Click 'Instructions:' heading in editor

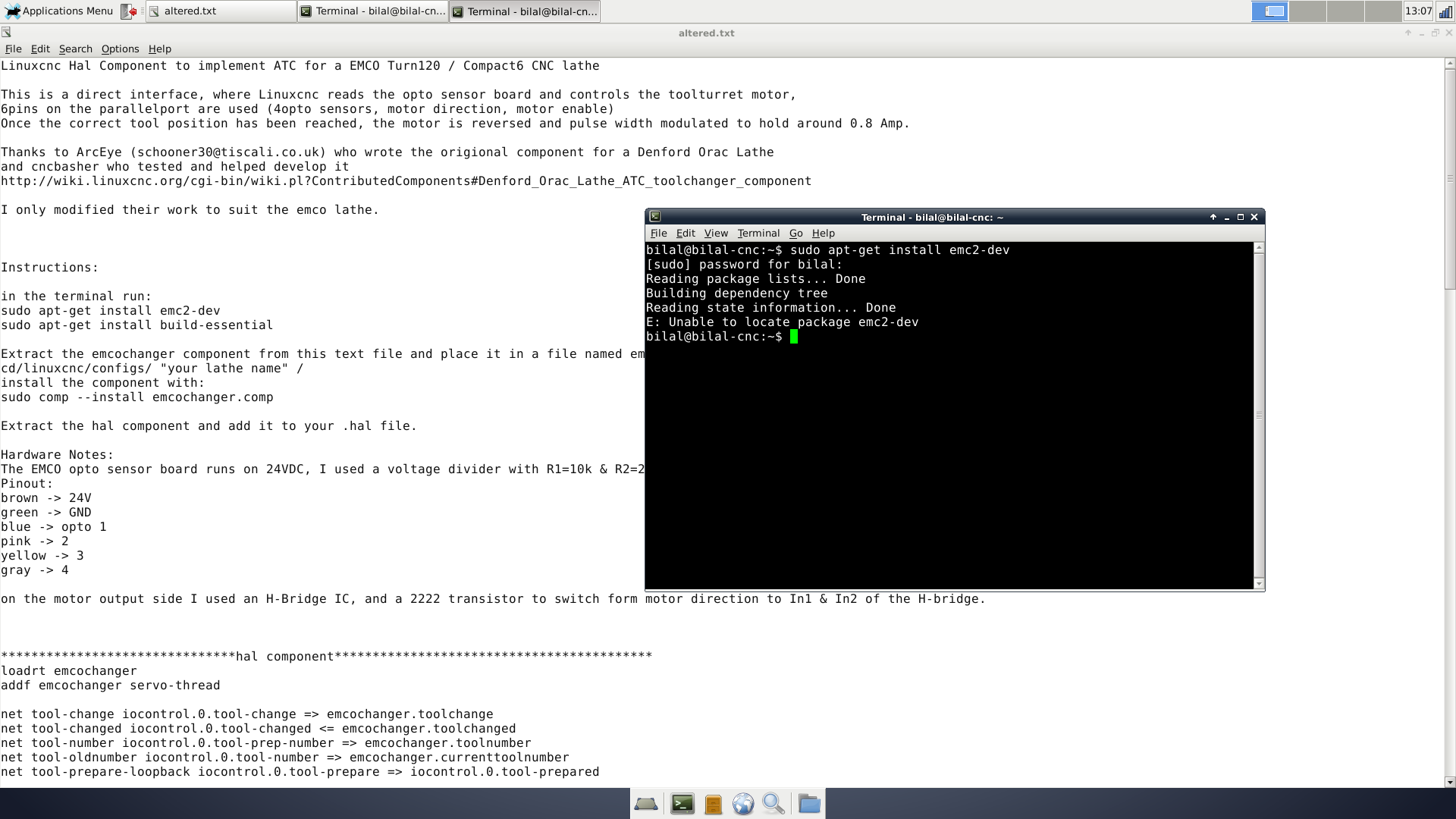[50, 268]
